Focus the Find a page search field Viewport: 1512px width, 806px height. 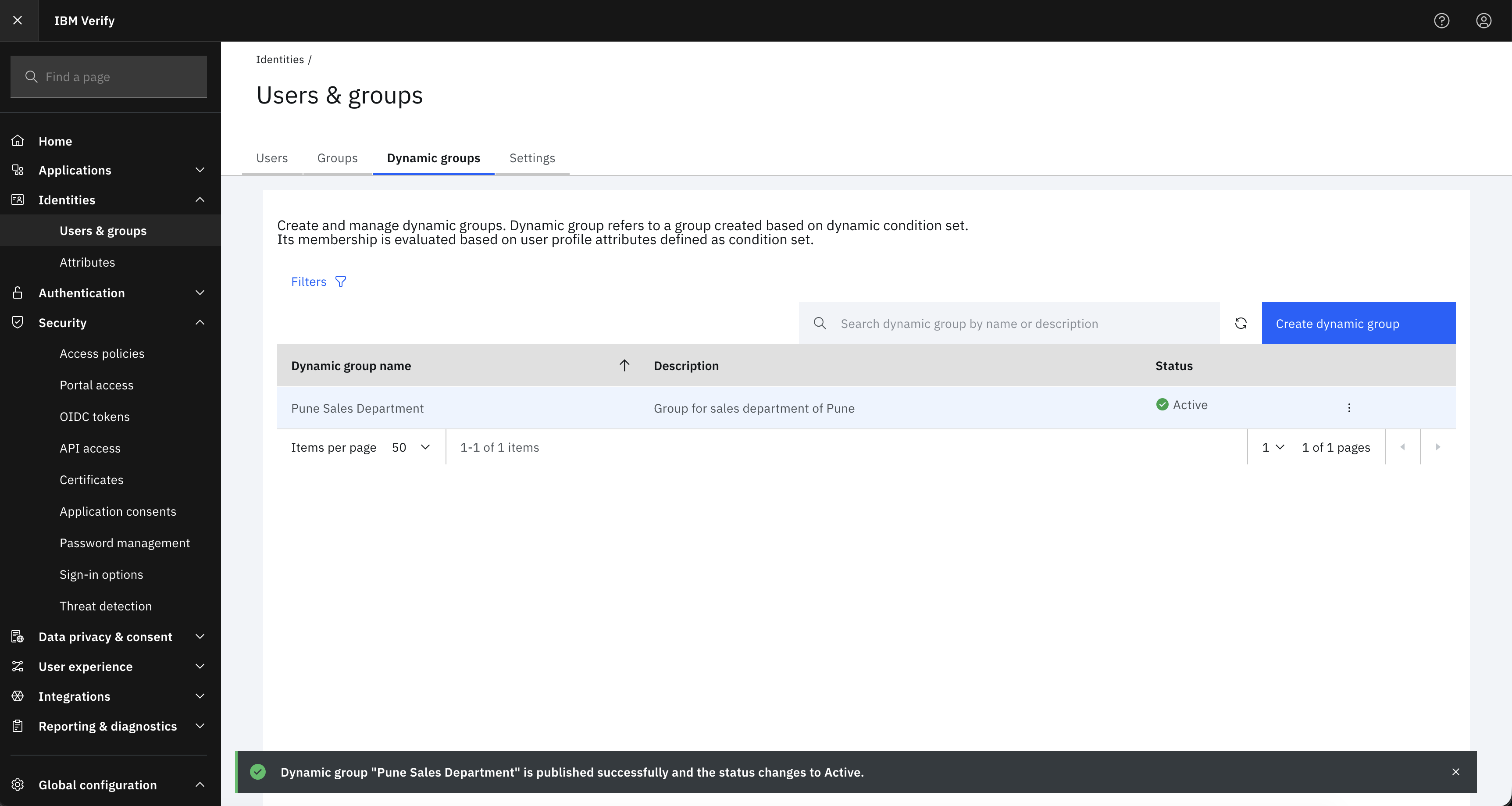[109, 77]
